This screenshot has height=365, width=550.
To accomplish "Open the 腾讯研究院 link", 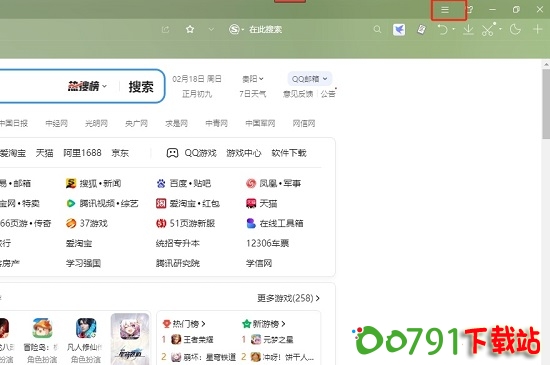I will click(x=178, y=263).
